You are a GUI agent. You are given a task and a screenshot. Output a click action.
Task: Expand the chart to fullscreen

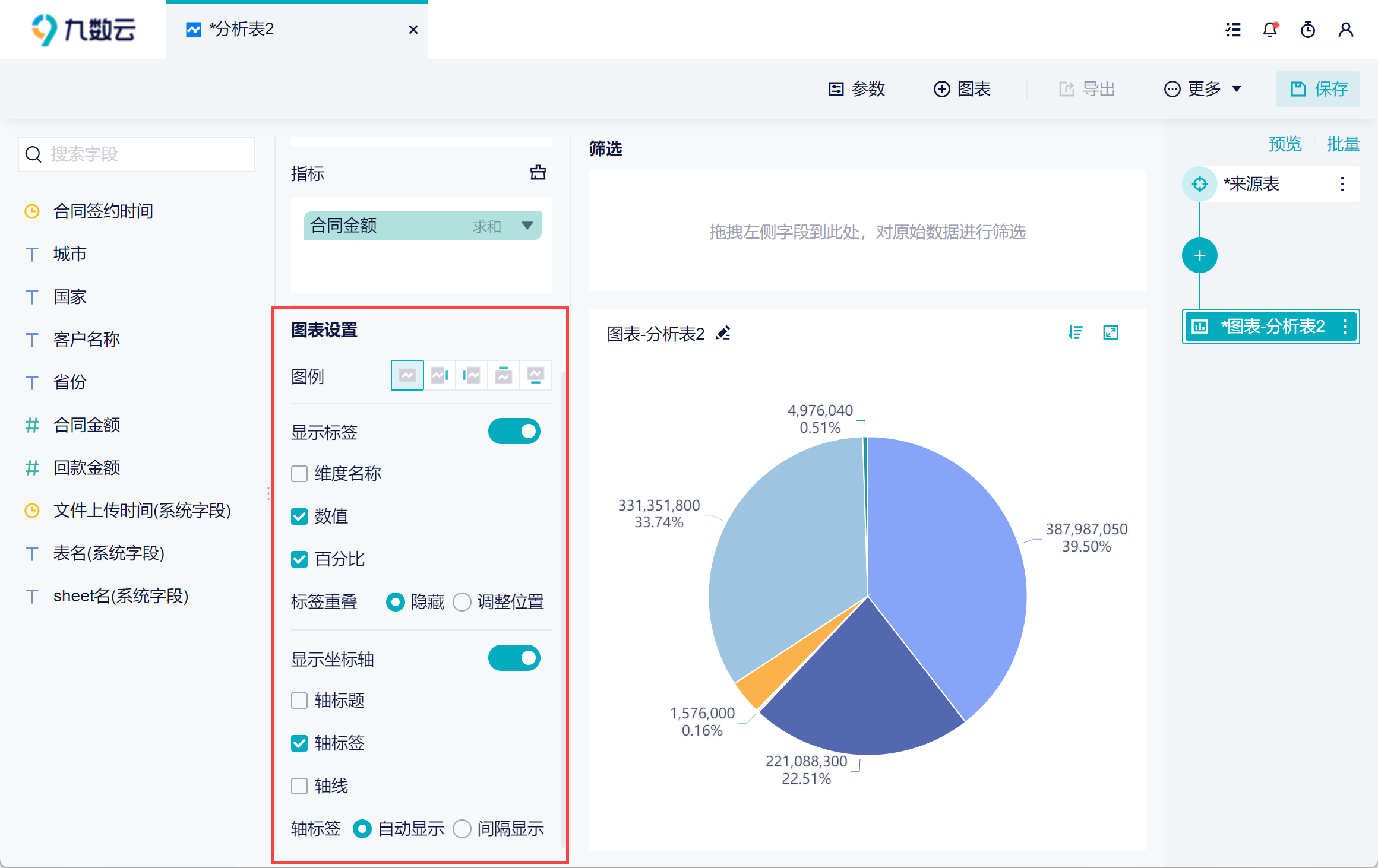pyautogui.click(x=1111, y=332)
